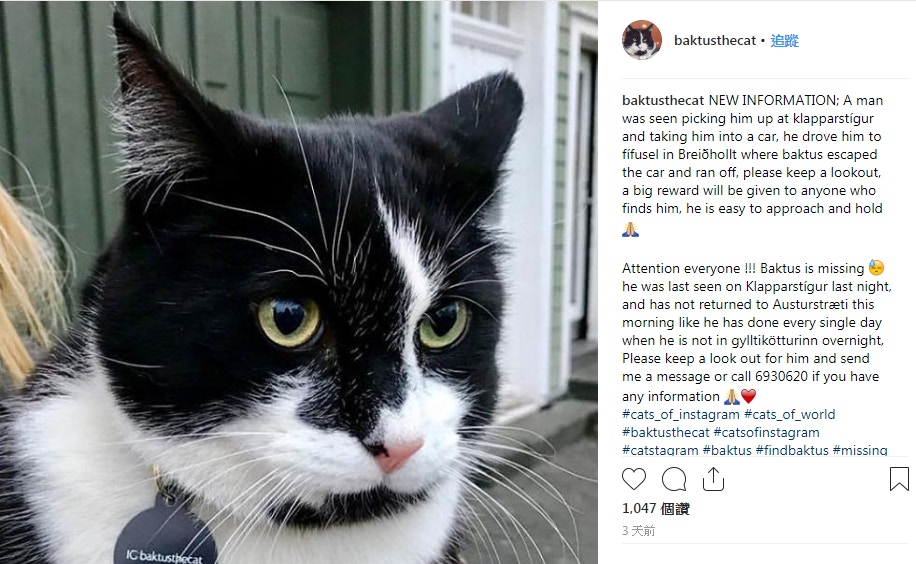Image resolution: width=916 pixels, height=564 pixels.
Task: Save the post with the bookmark icon
Action: (x=899, y=479)
